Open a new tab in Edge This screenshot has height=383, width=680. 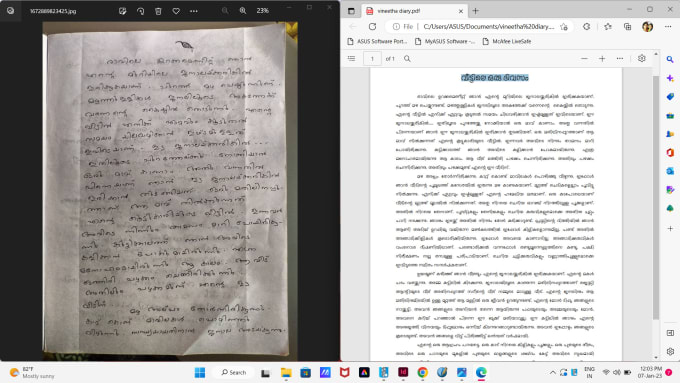pyautogui.click(x=476, y=11)
